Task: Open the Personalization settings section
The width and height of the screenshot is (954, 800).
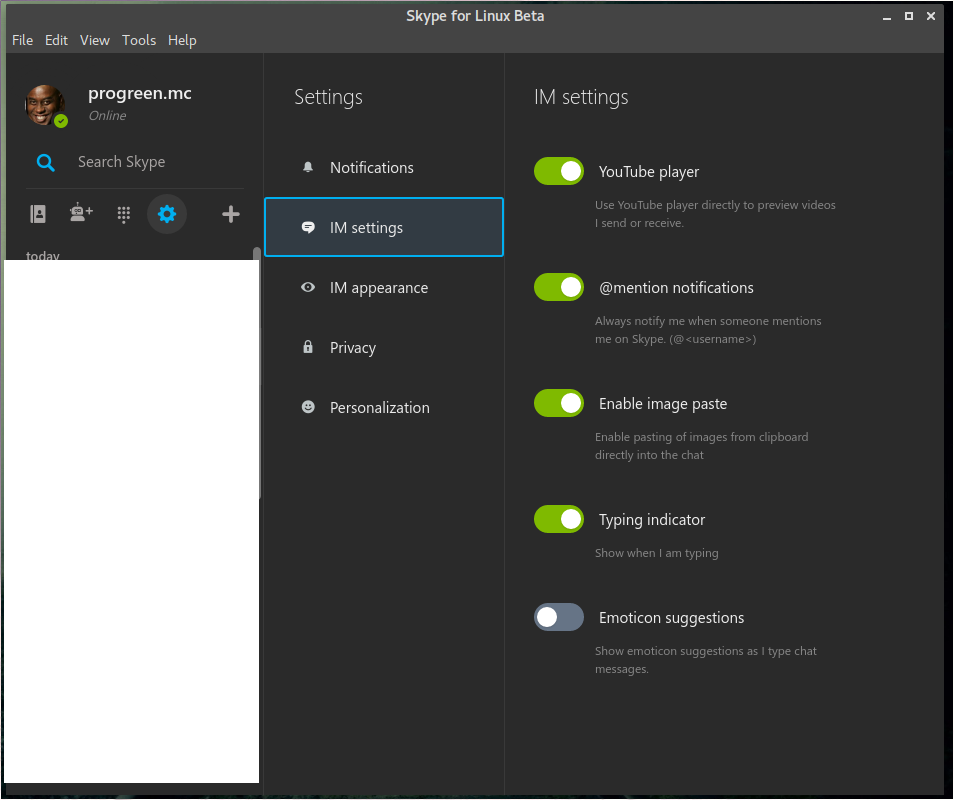Action: click(384, 408)
